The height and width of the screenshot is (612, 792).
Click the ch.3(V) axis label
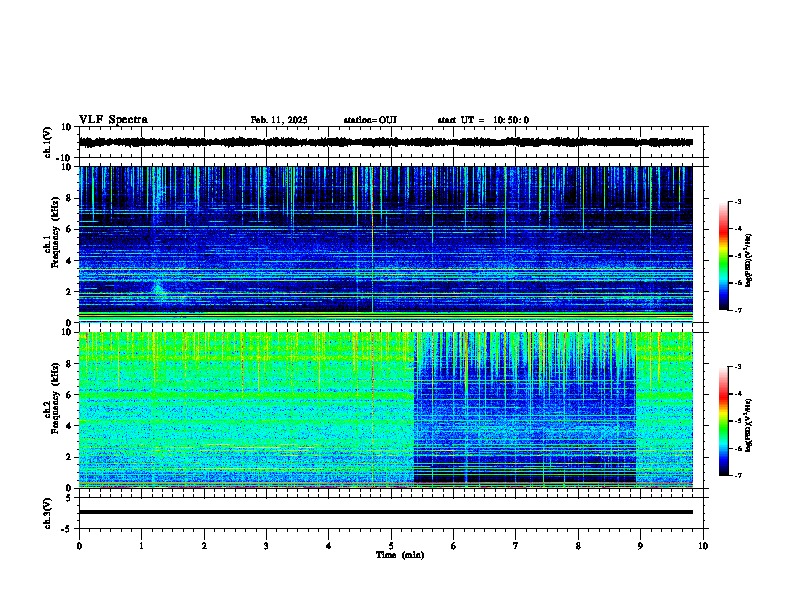(x=48, y=513)
